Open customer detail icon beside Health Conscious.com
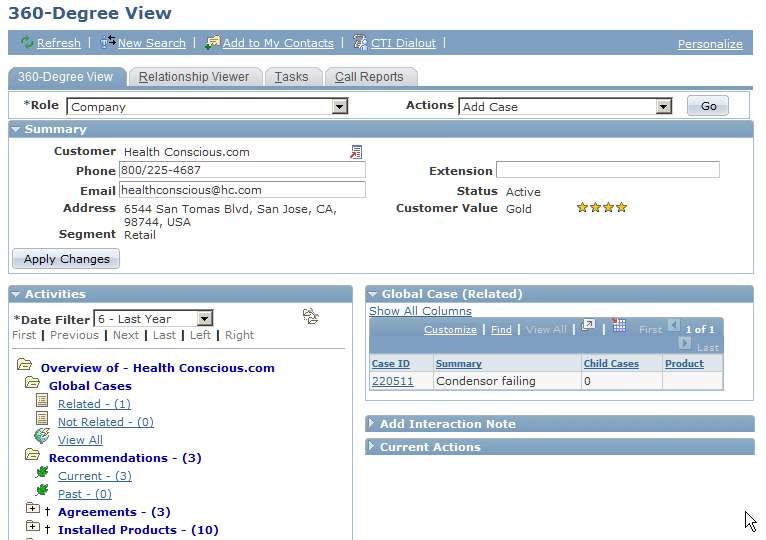The image size is (766, 540). point(356,152)
